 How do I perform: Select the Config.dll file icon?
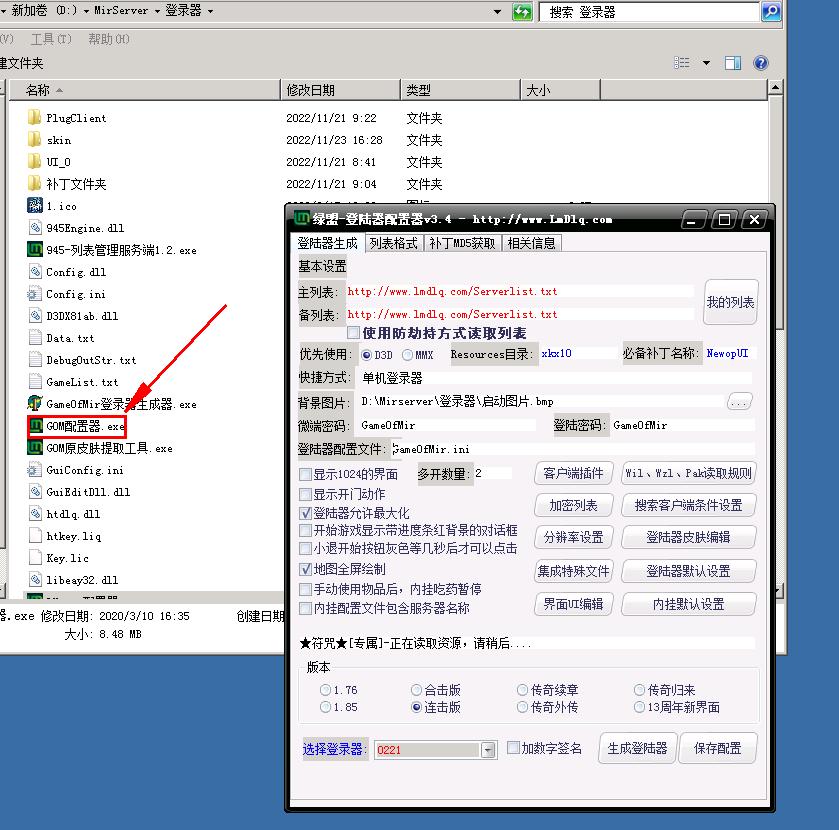(x=35, y=271)
